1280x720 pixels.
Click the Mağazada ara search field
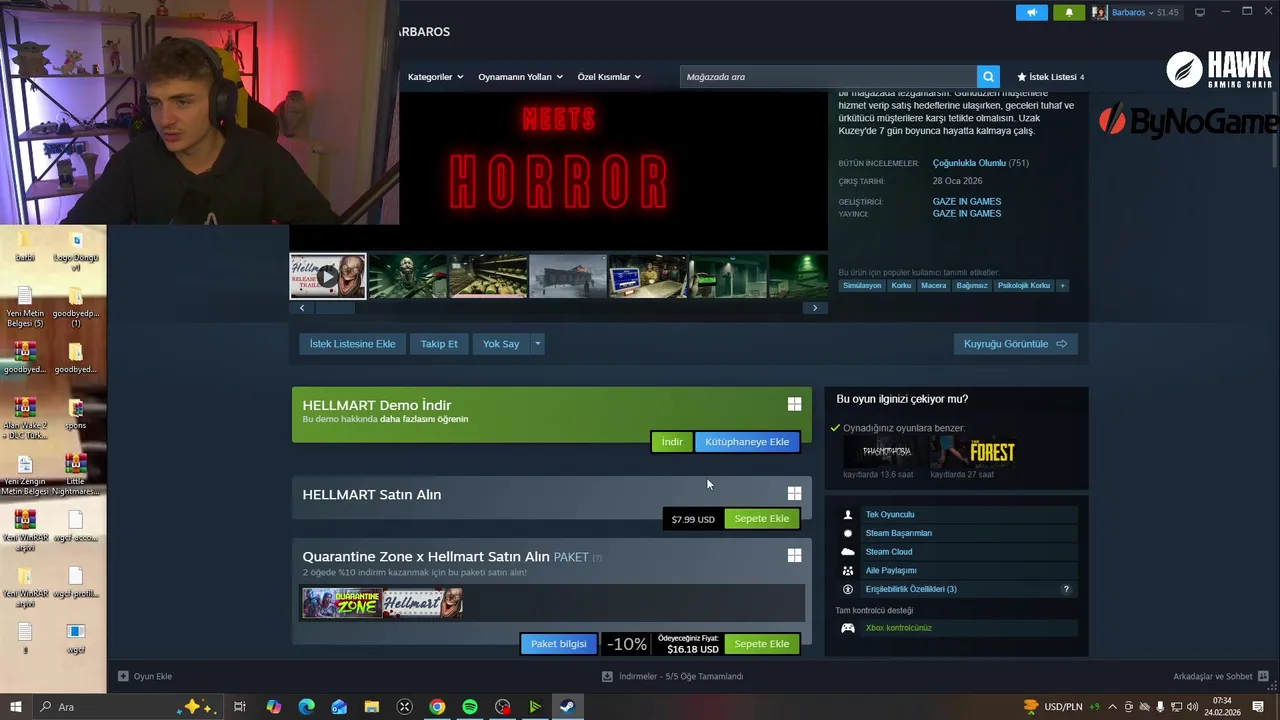click(x=828, y=77)
